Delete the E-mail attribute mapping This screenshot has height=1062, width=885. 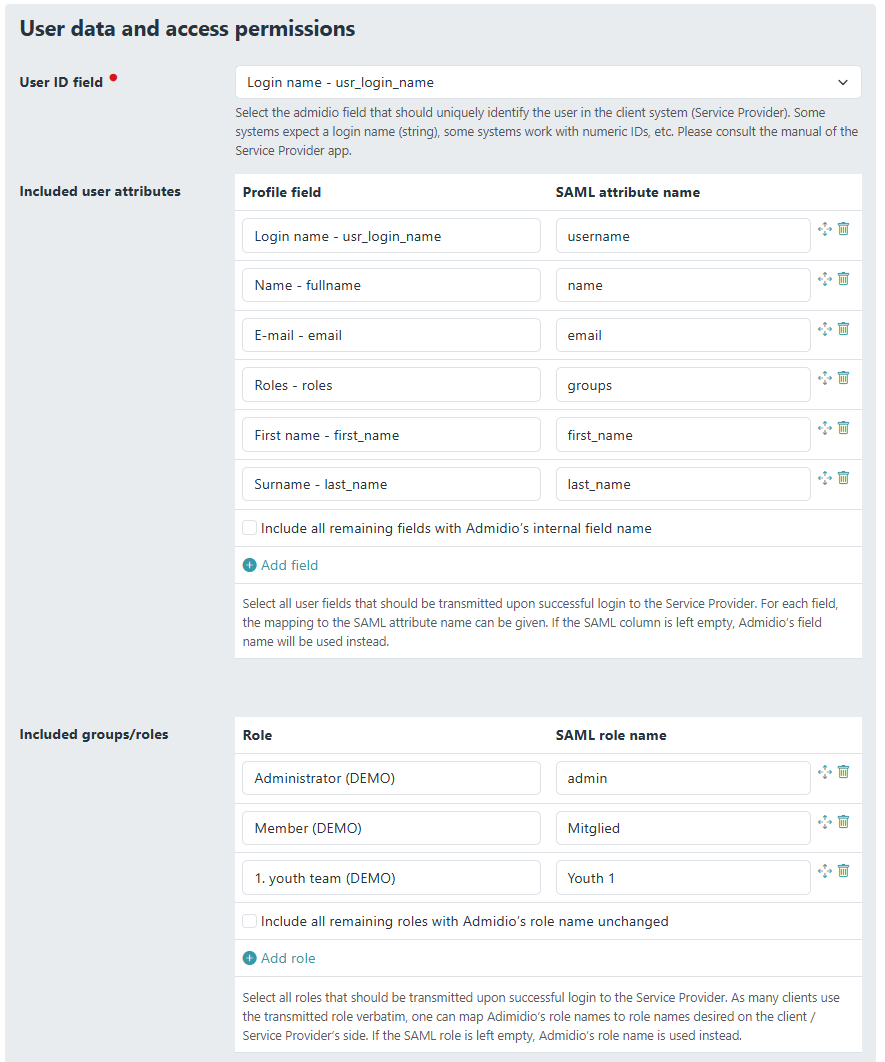[843, 328]
